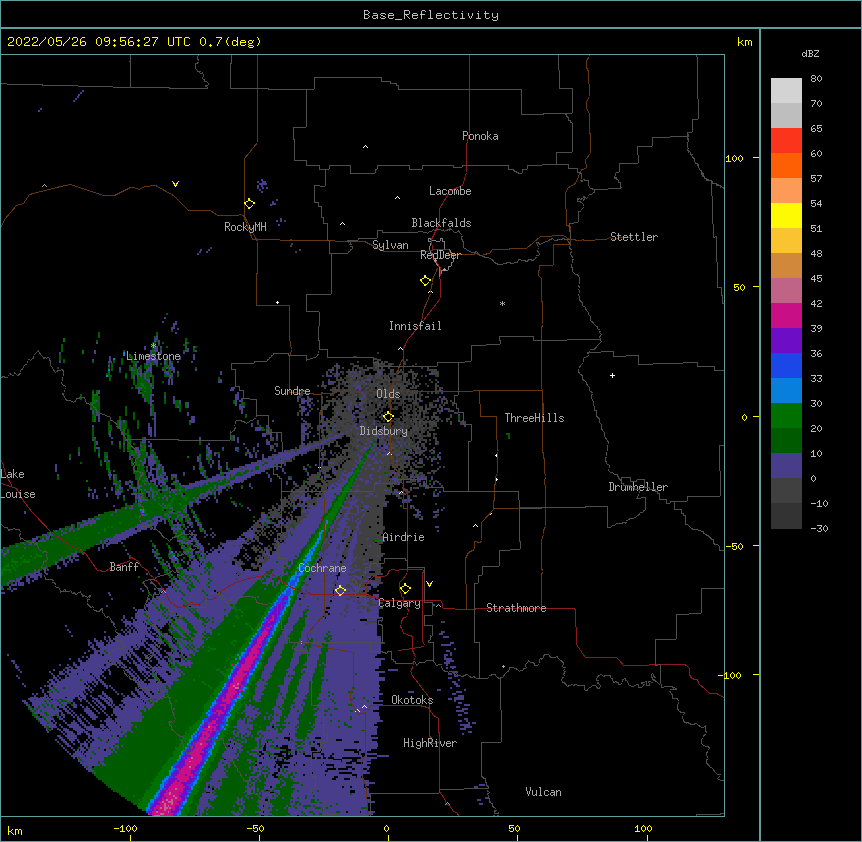Select the RockyMH label
The image size is (862, 842).
click(245, 227)
